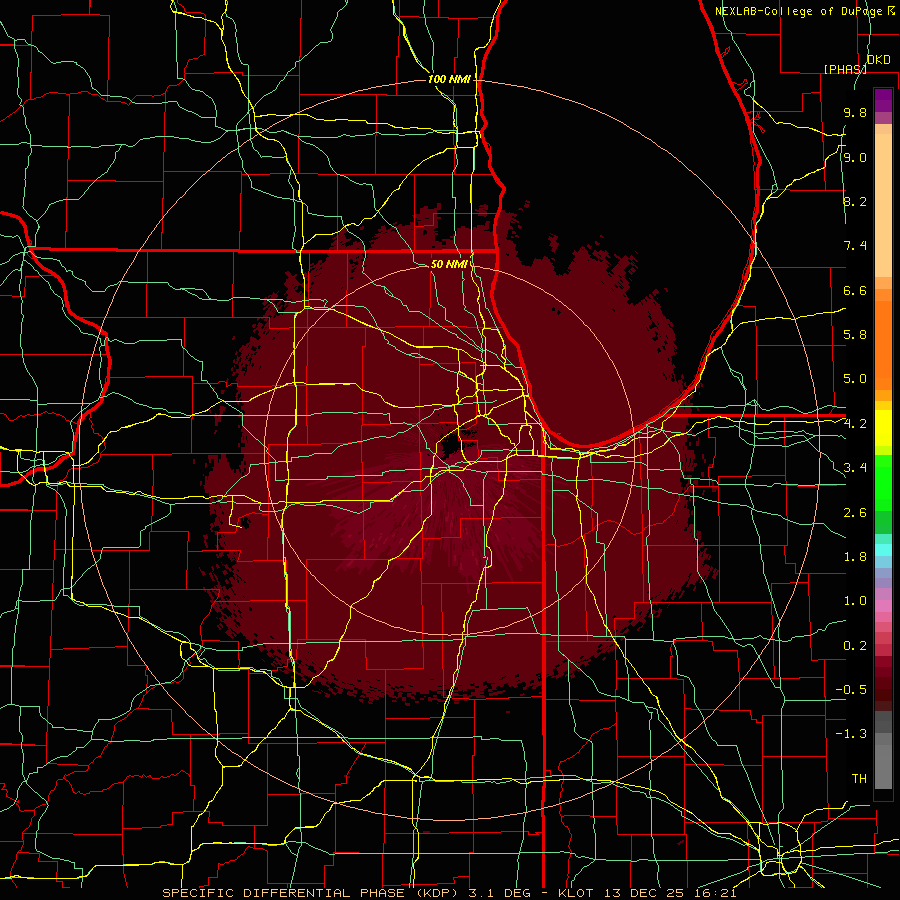Click the "TH" threshold label on the legend
Screen dimensions: 900x900
859,779
